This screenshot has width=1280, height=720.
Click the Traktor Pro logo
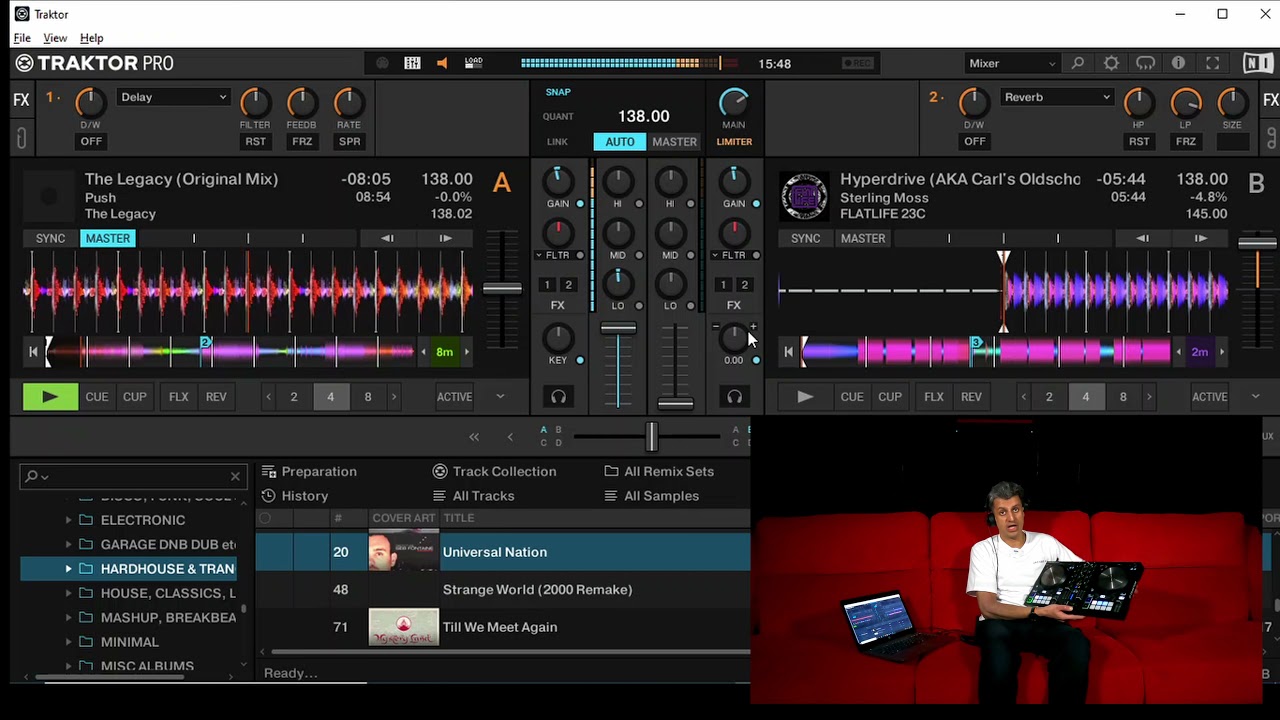point(95,63)
